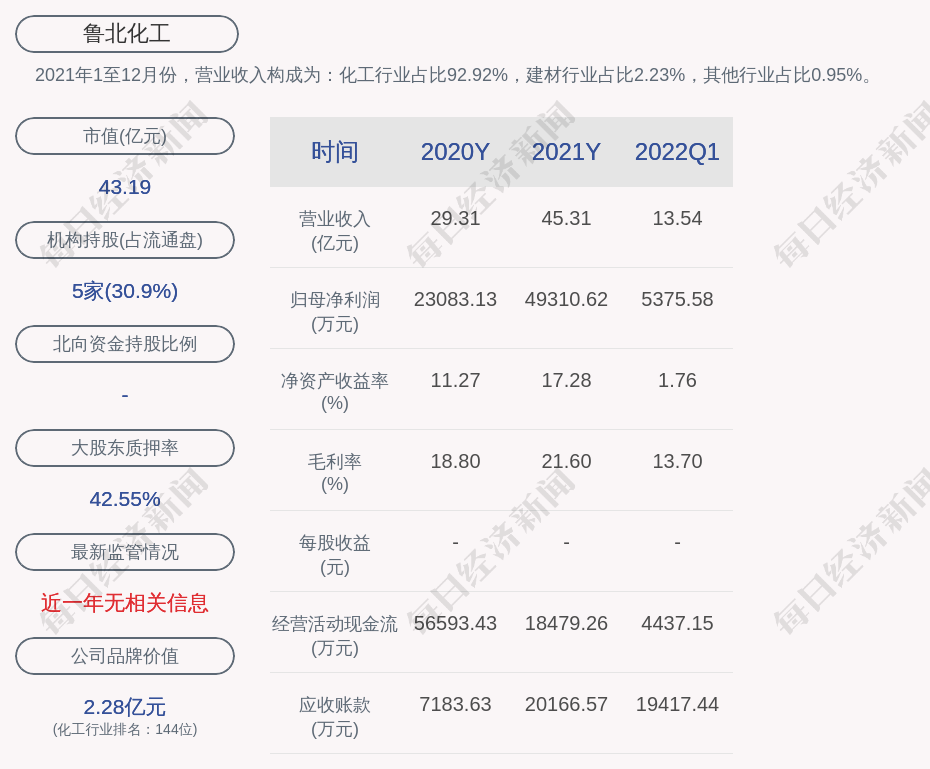This screenshot has height=769, width=930.
Task: Select the value 5家(30.9%)
Action: (x=125, y=291)
